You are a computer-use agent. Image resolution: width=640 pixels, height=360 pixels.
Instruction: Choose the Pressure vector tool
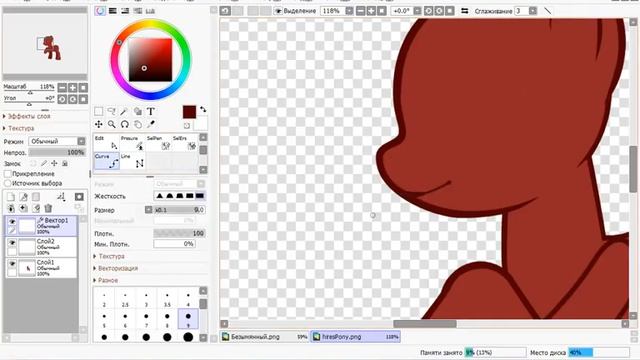click(132, 143)
